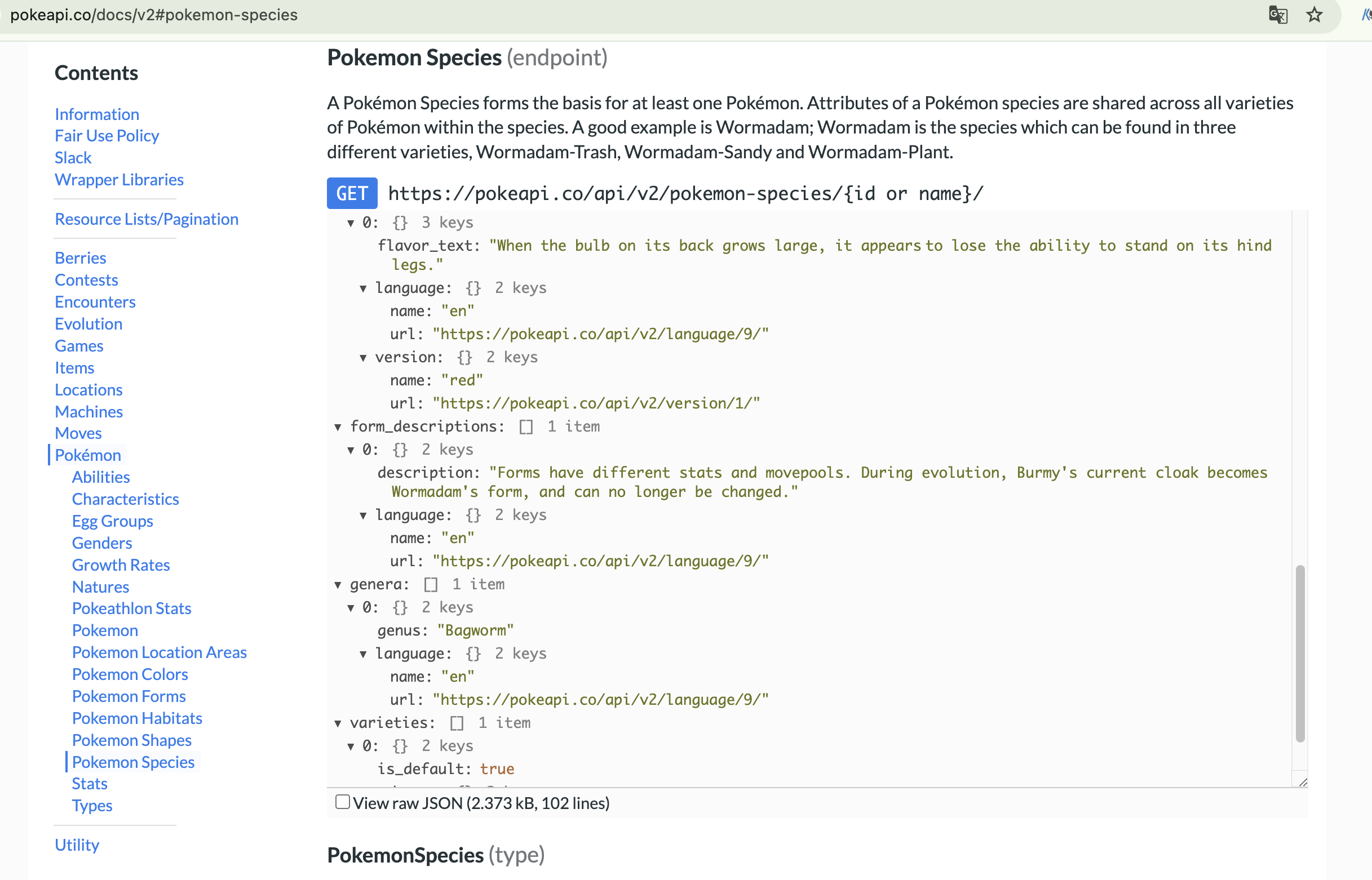1372x880 pixels.
Task: Click the resize handle of the JSON viewer
Action: pos(1303,783)
